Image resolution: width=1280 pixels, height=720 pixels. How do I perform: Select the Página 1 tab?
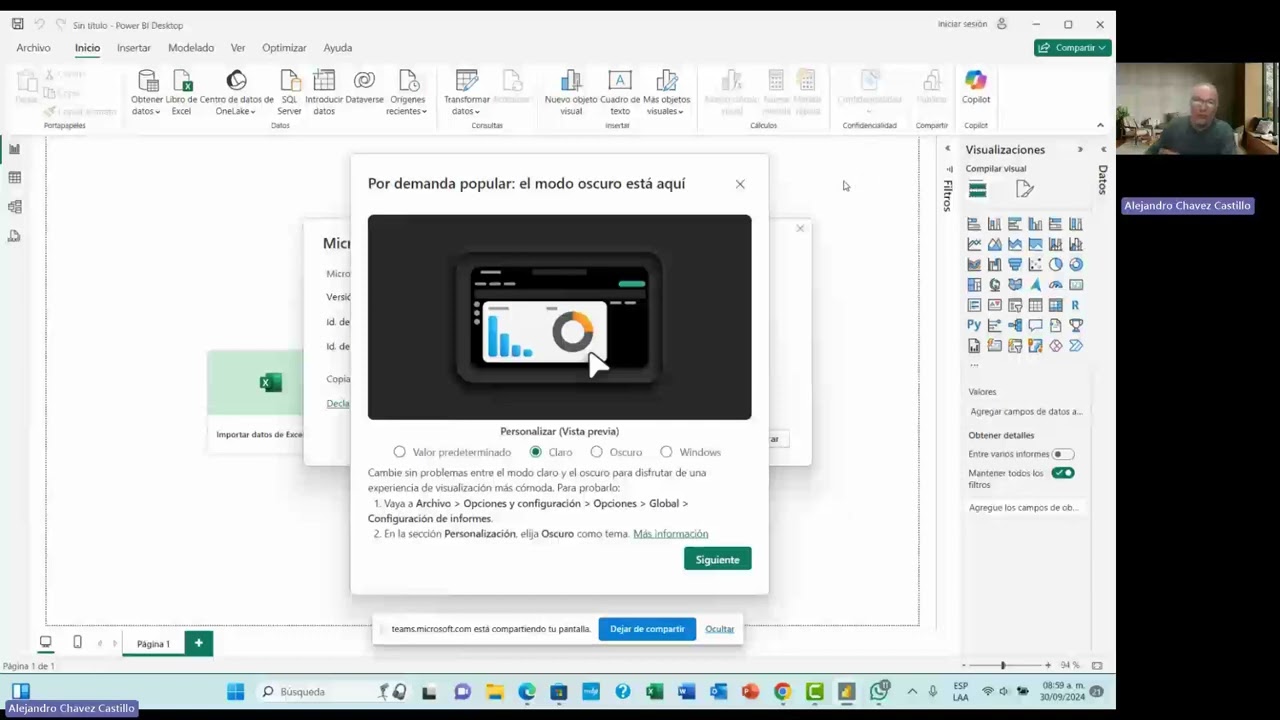point(153,644)
